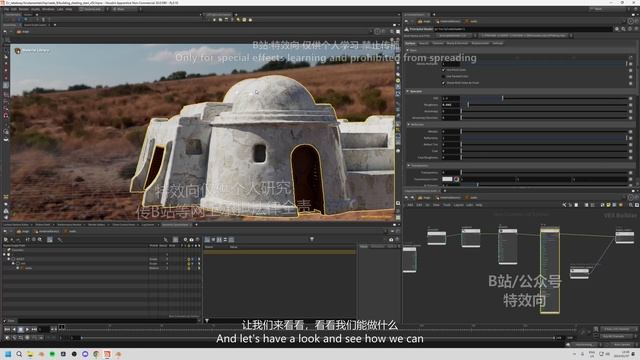Viewport: 640px width, 360px height.
Task: Jump to last frame in playbar
Action: click(34, 329)
